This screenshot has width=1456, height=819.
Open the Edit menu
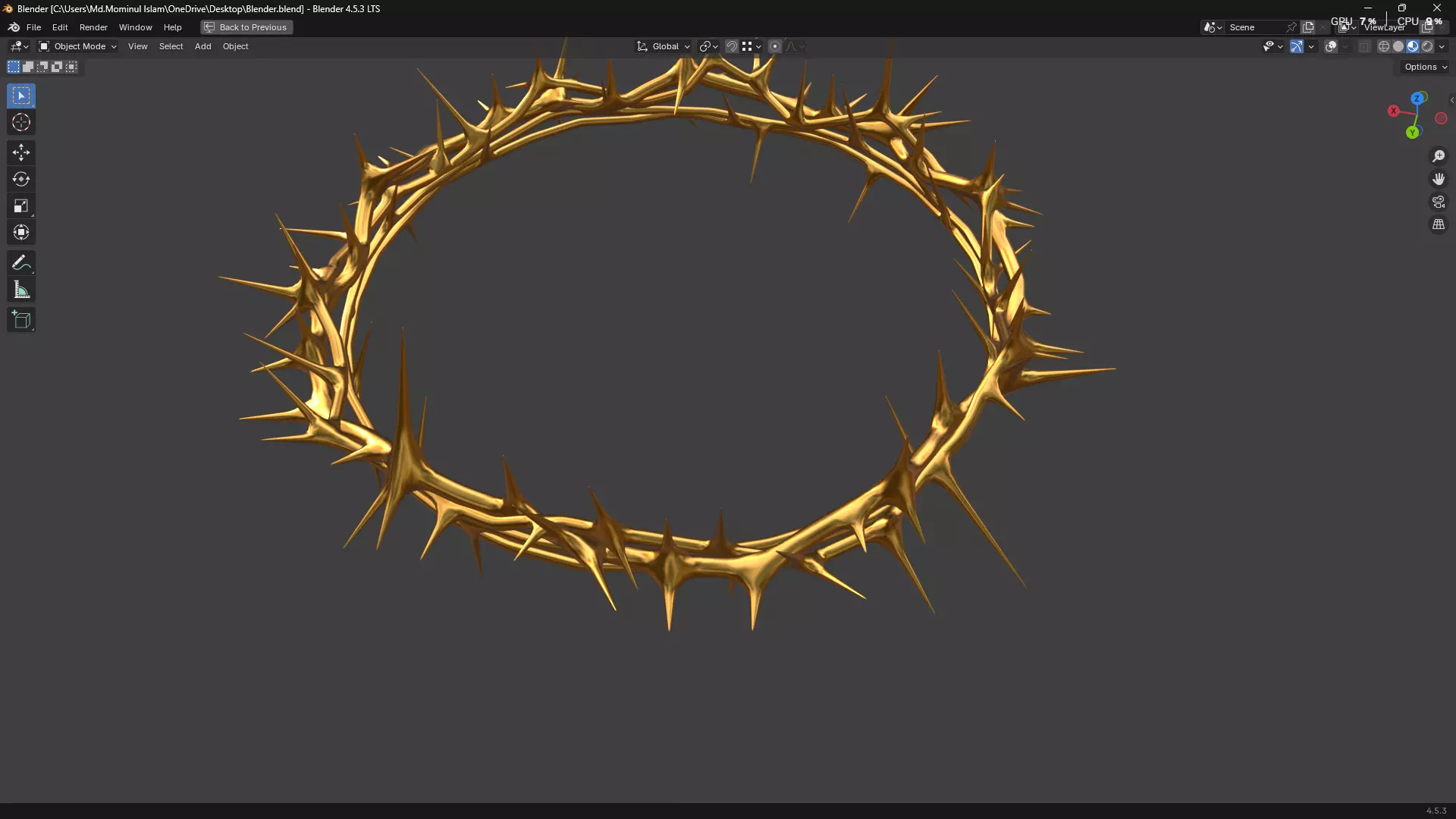pyautogui.click(x=60, y=27)
